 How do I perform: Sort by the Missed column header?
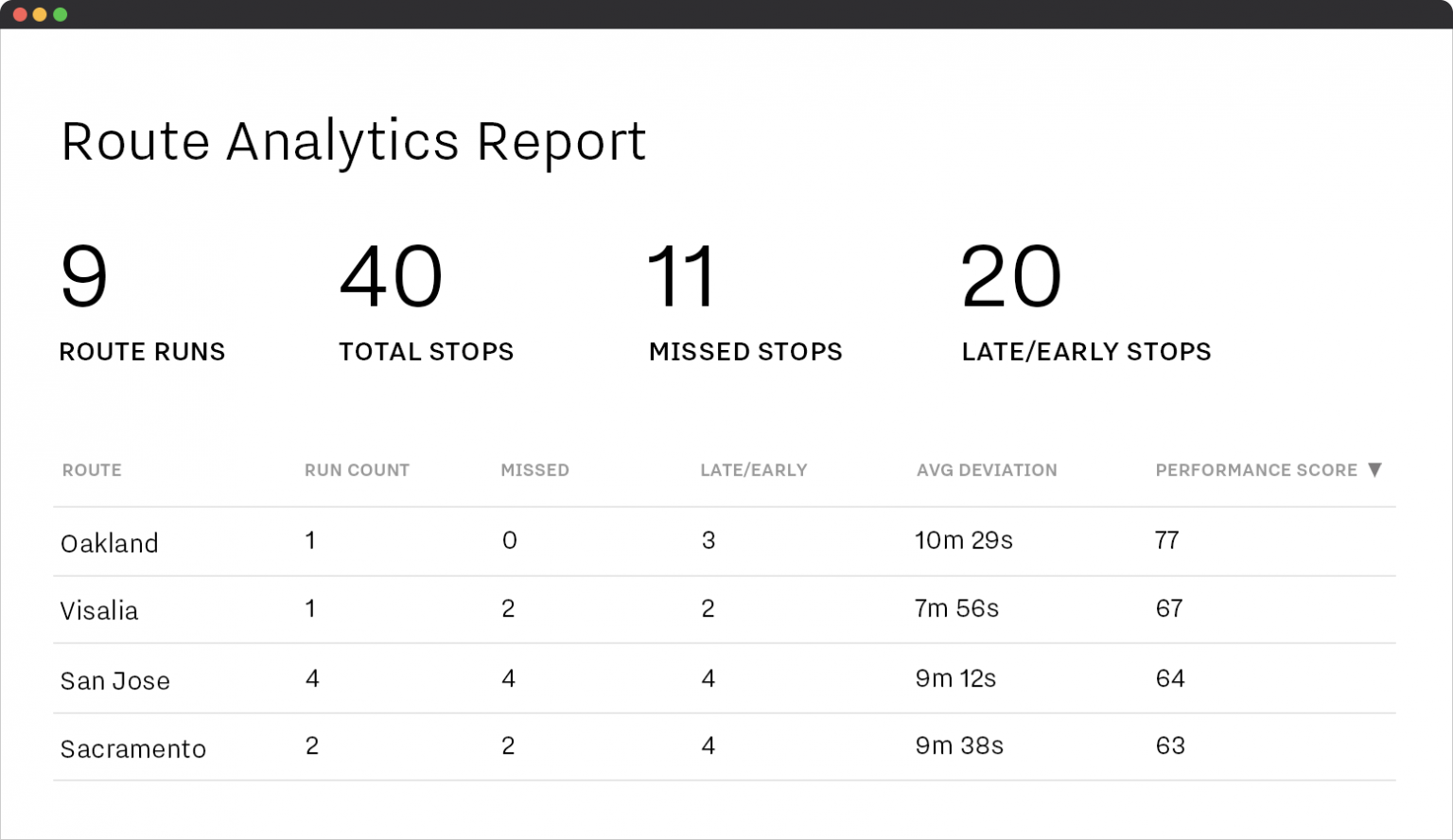coord(534,469)
